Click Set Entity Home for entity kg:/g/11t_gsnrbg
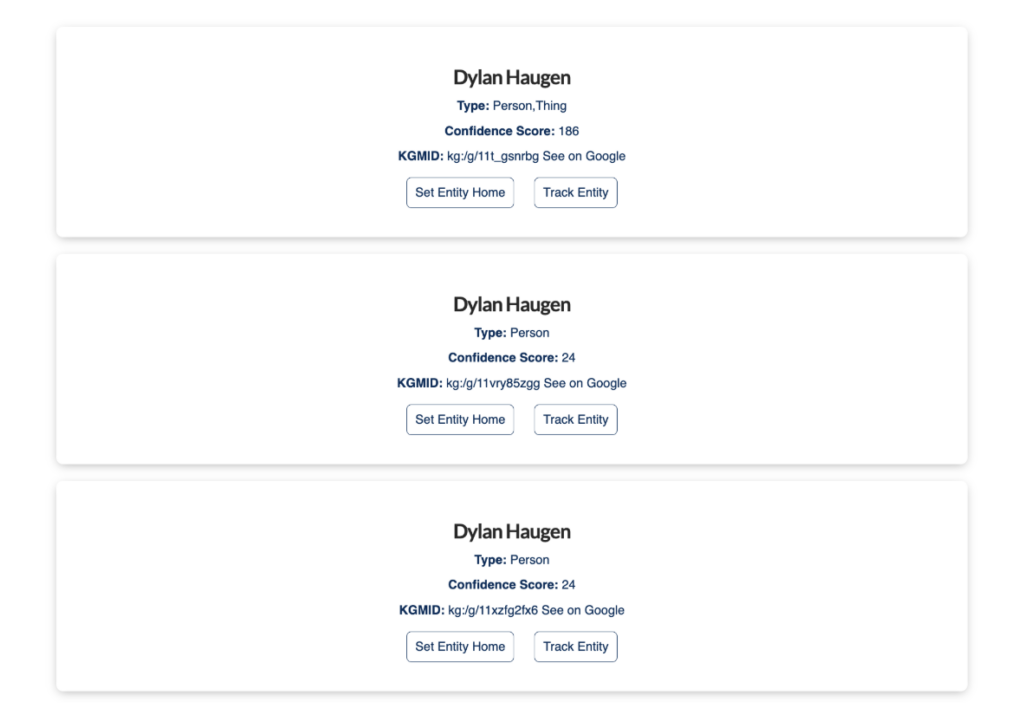The height and width of the screenshot is (715, 1024). (x=460, y=193)
